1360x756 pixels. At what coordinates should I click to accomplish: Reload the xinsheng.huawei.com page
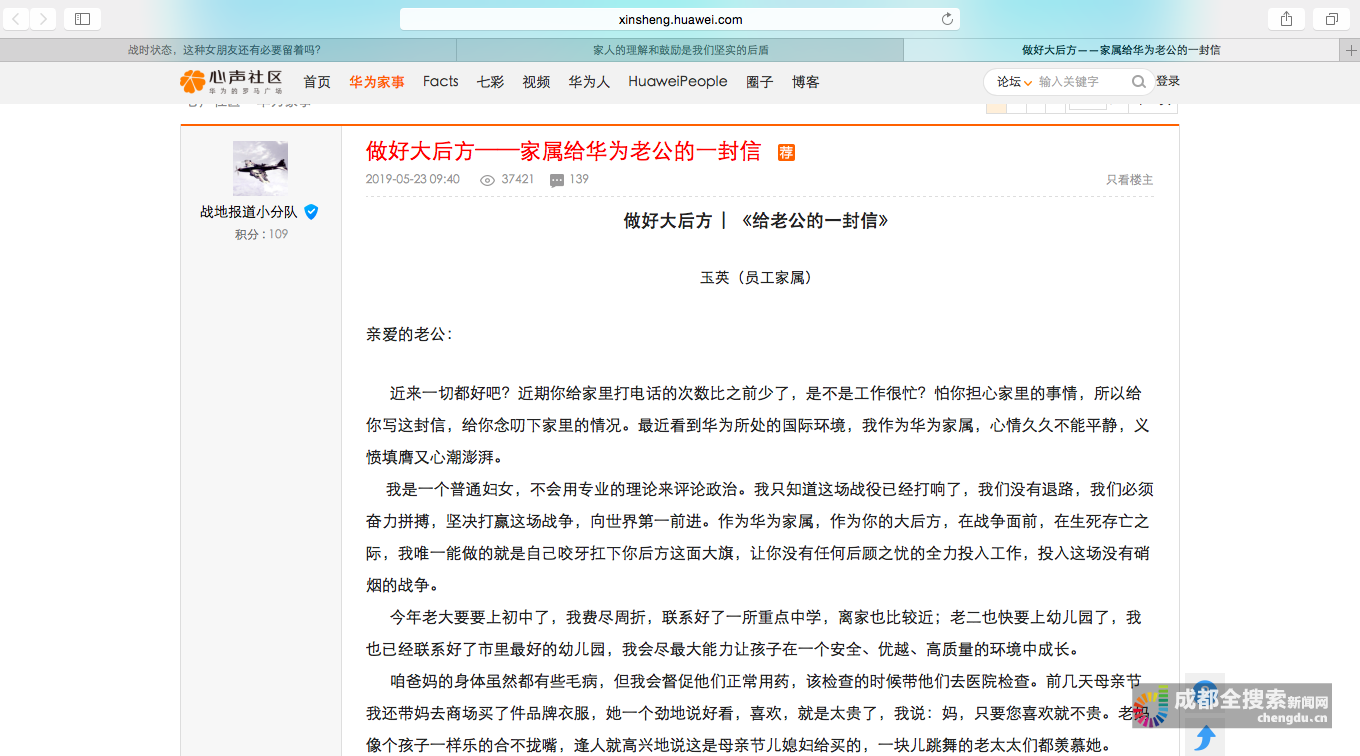click(x=947, y=19)
